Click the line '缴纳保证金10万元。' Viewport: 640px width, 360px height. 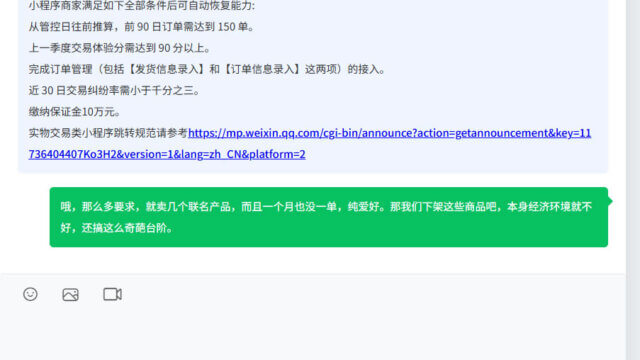pos(74,112)
